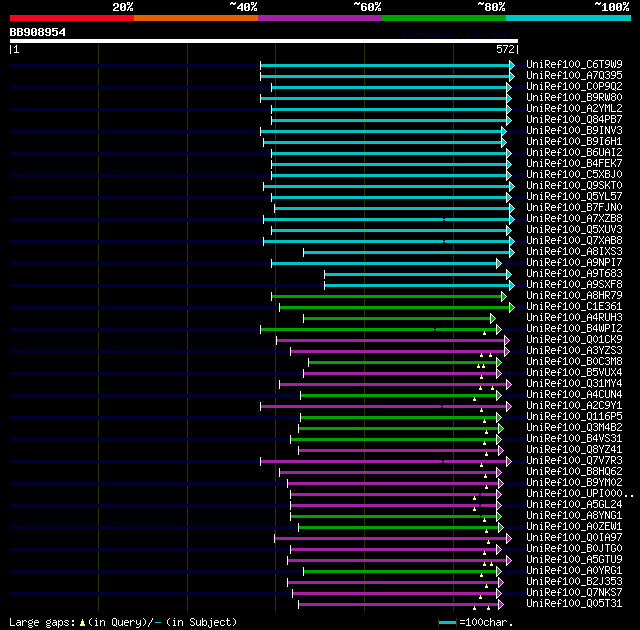The image size is (640, 630).
Task: Open the UniRef100_A9NPI7 entry
Action: (574, 263)
